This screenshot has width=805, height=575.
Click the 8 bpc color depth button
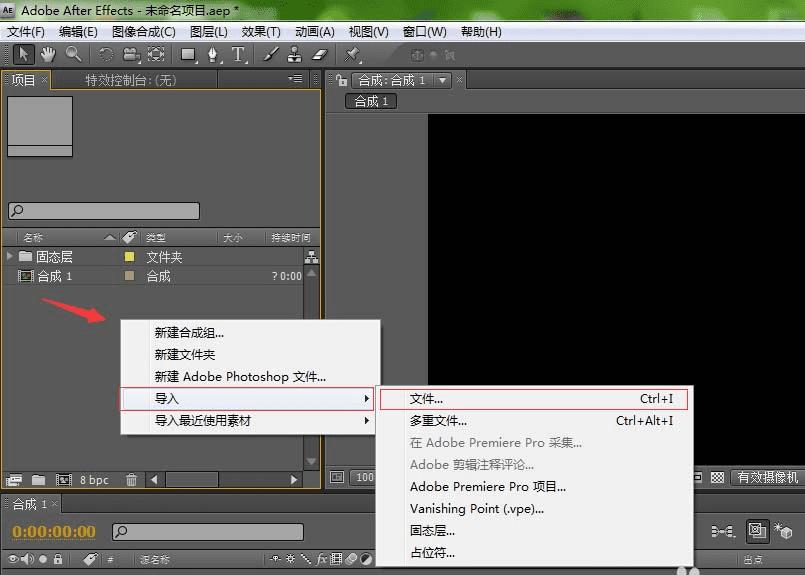[94, 480]
